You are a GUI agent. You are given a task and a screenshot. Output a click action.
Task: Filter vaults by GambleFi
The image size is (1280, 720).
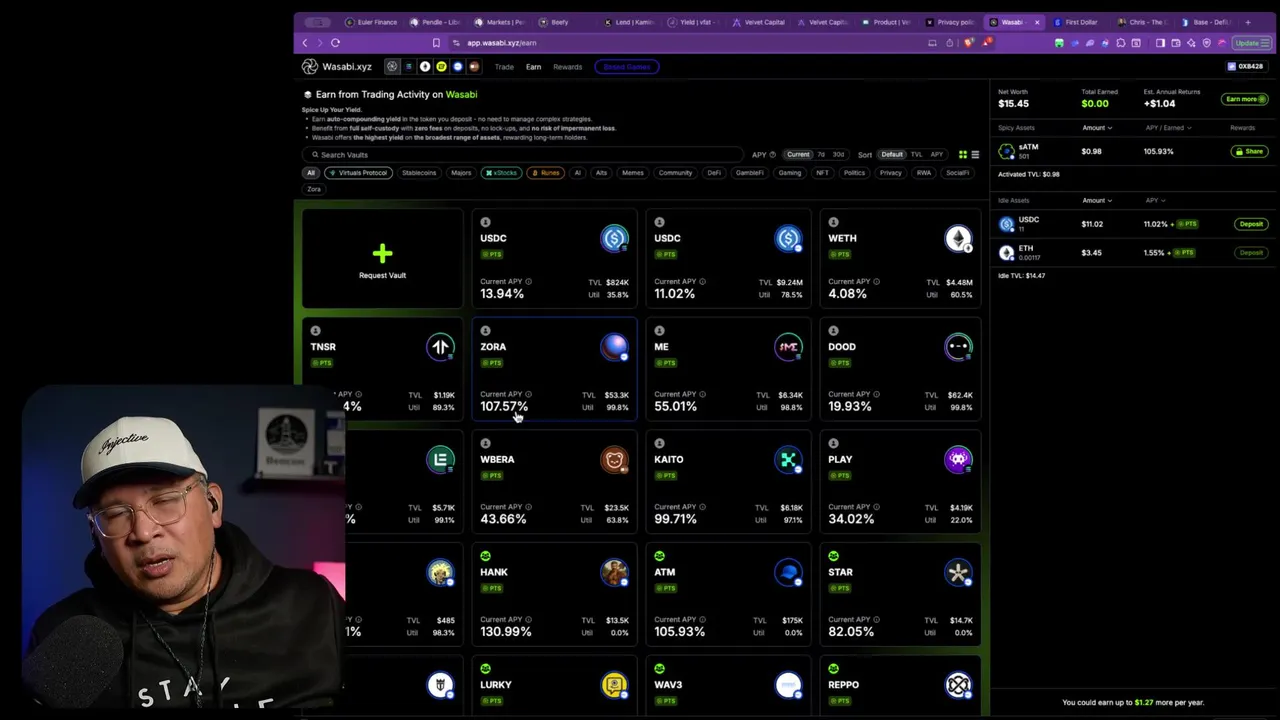point(749,173)
